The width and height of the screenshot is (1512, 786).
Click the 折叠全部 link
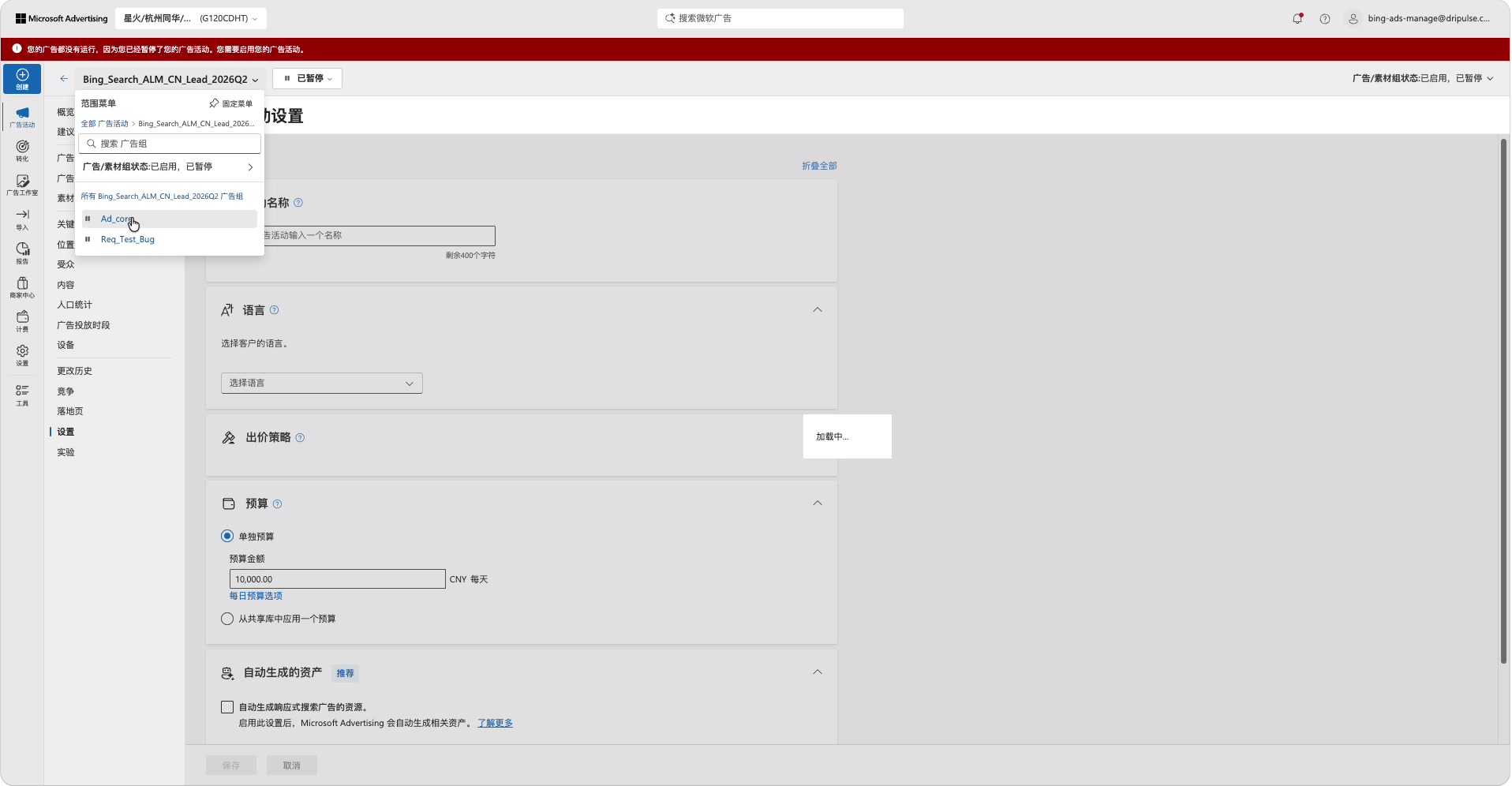(x=819, y=166)
